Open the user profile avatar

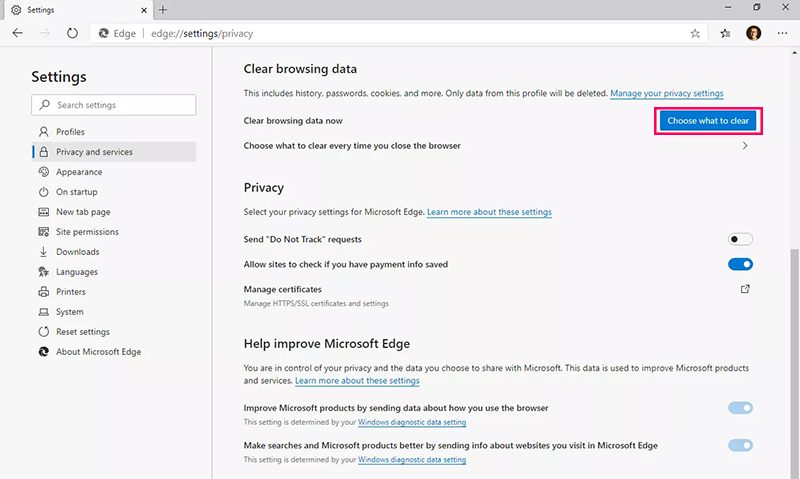(x=753, y=34)
